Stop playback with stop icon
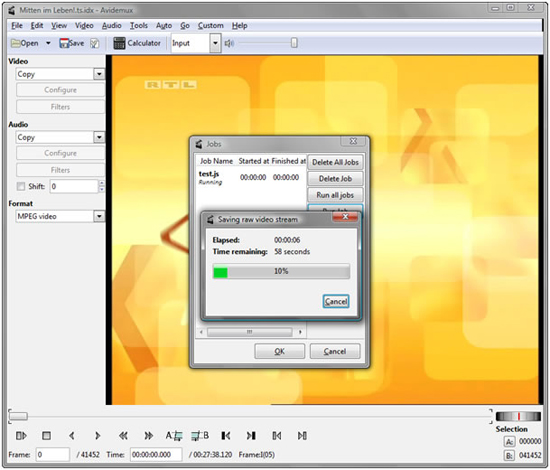The height and width of the screenshot is (470, 550). (x=46, y=436)
